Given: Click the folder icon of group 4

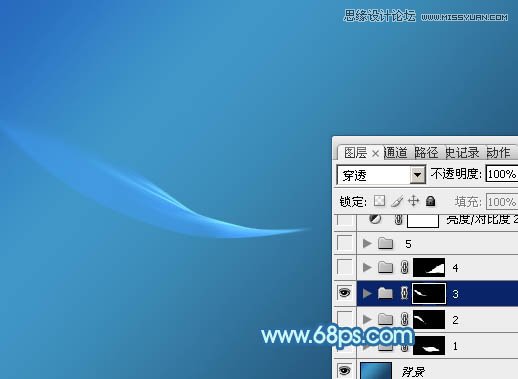Looking at the screenshot, I should tap(386, 267).
